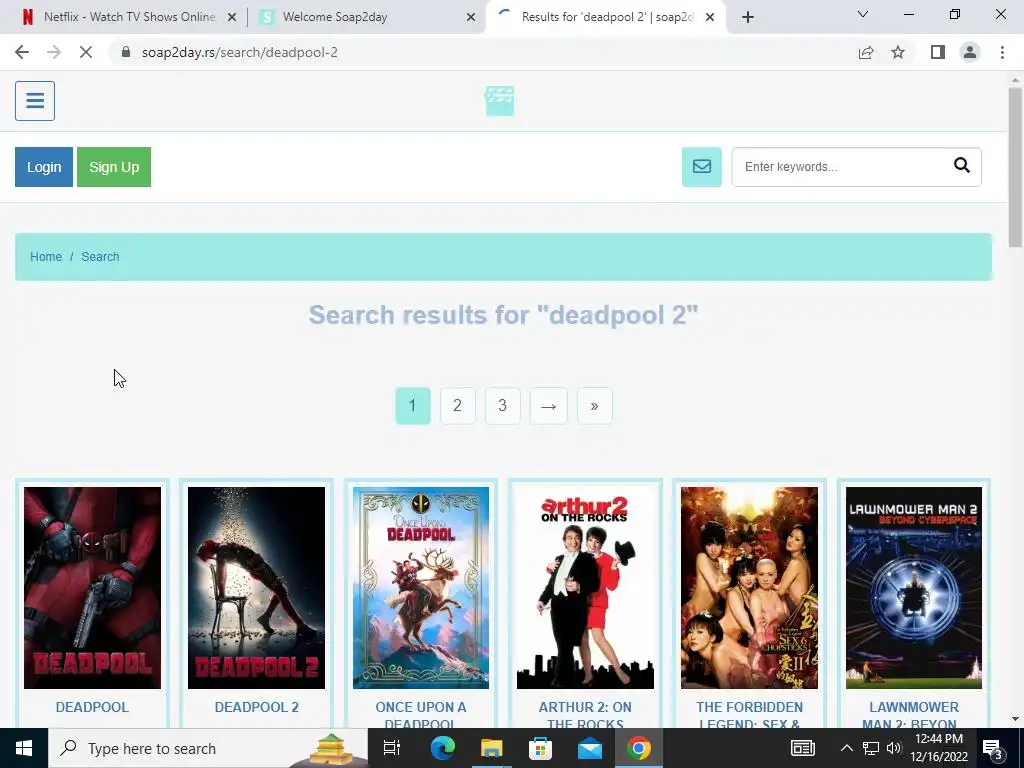Image resolution: width=1024 pixels, height=768 pixels.
Task: Go to results page 2
Action: [x=458, y=406]
